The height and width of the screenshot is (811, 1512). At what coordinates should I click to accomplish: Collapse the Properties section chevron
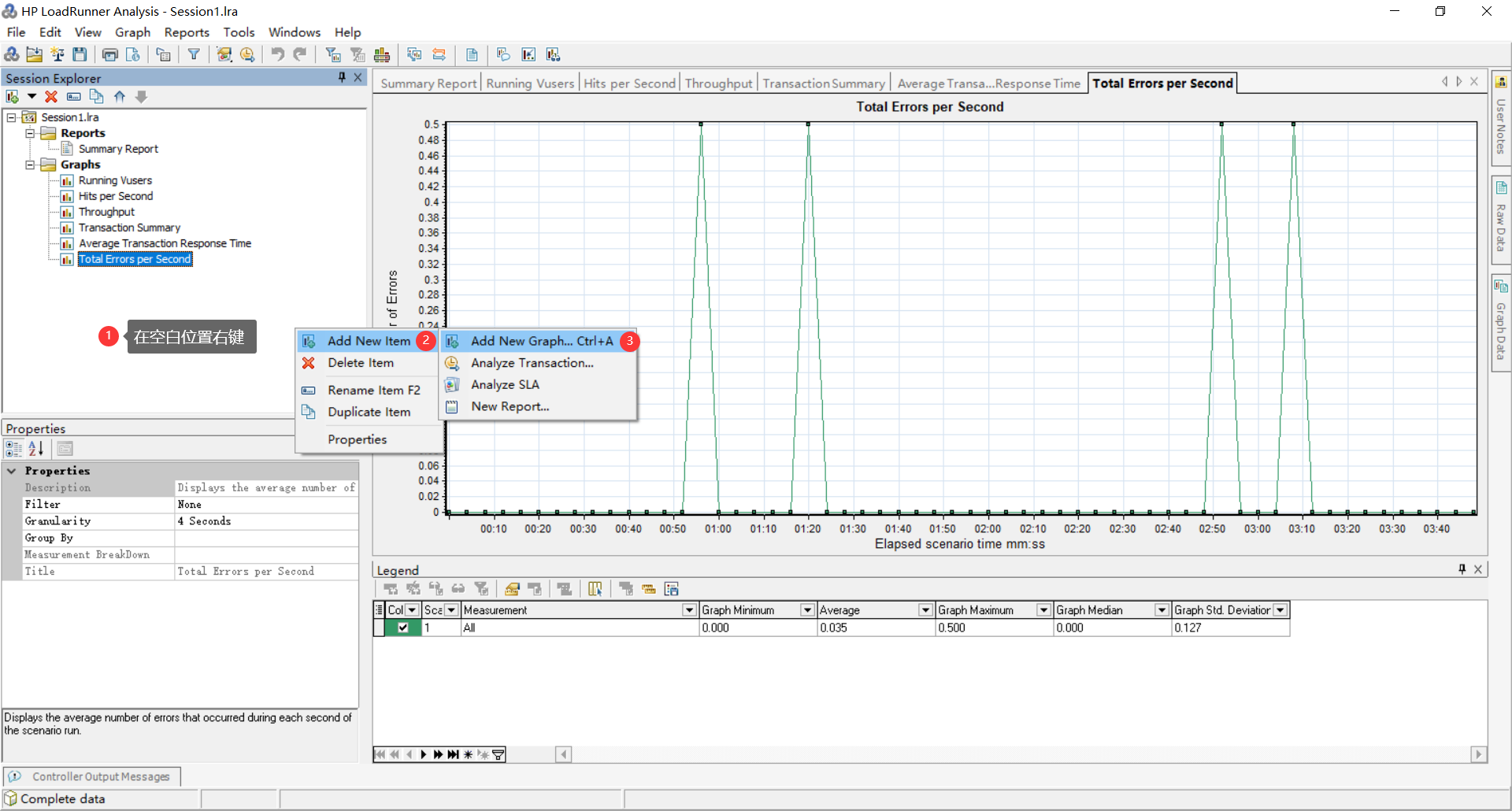(12, 471)
